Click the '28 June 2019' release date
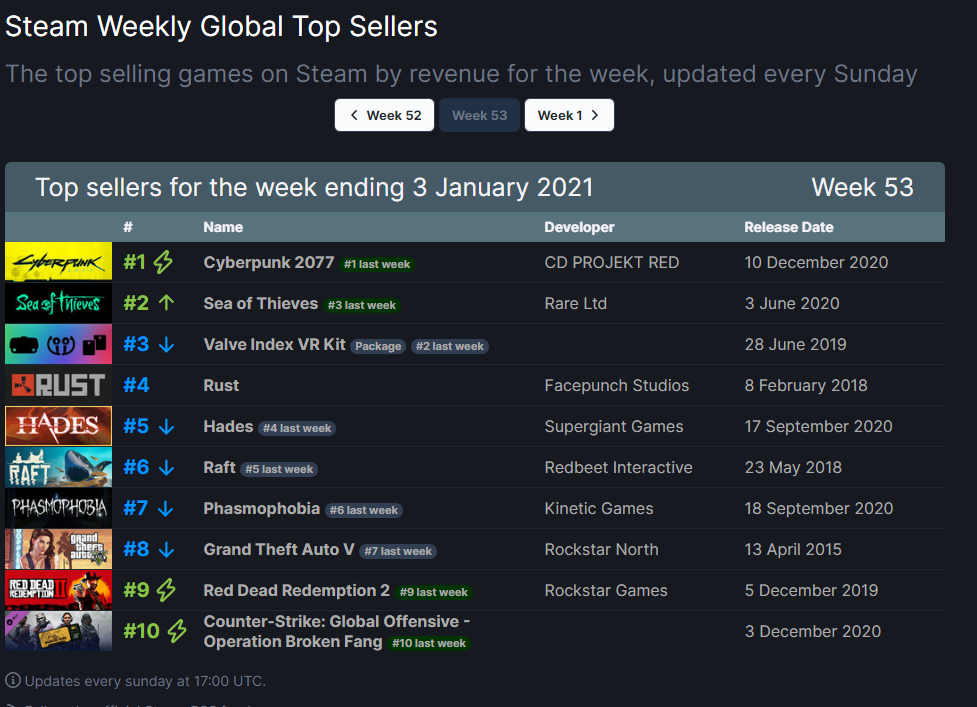The width and height of the screenshot is (977, 707). tap(795, 344)
